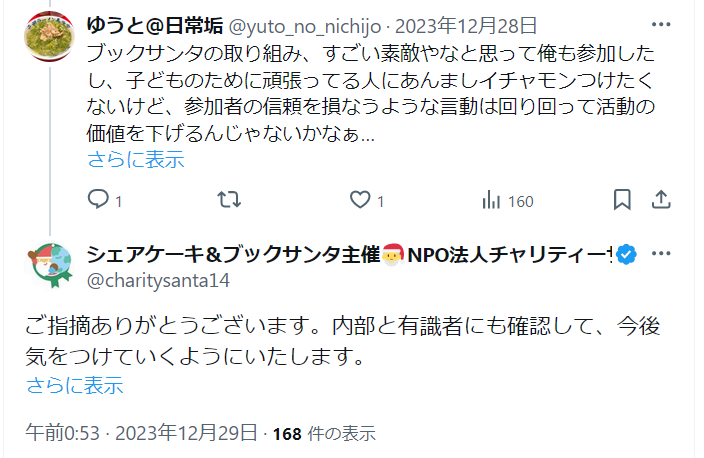This screenshot has height=458, width=704.
Task: Open the ゆうと@日常垢 profile avatar
Action: click(49, 36)
